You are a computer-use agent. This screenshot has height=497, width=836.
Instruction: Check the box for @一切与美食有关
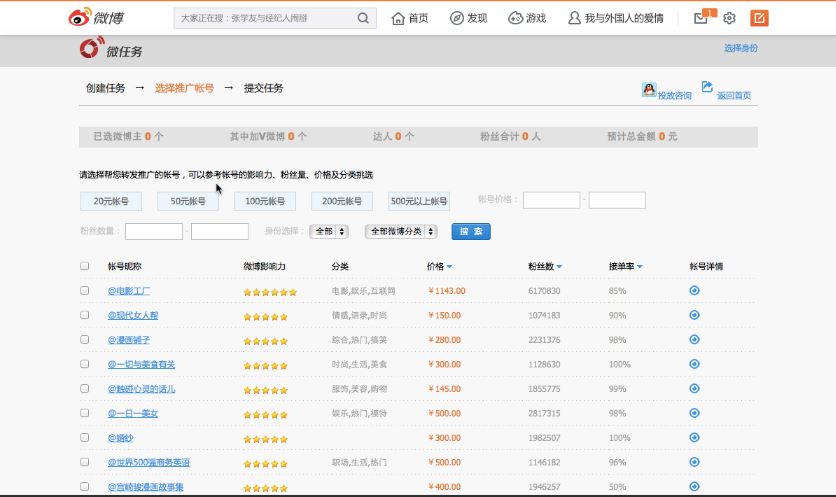84,364
